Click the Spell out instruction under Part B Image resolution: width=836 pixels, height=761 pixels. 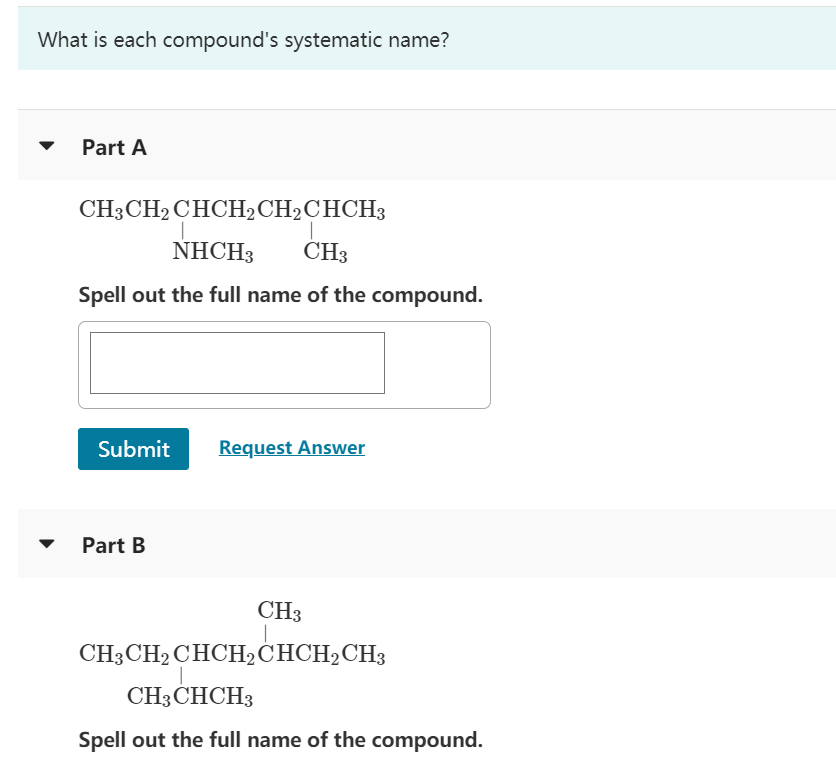point(281,739)
